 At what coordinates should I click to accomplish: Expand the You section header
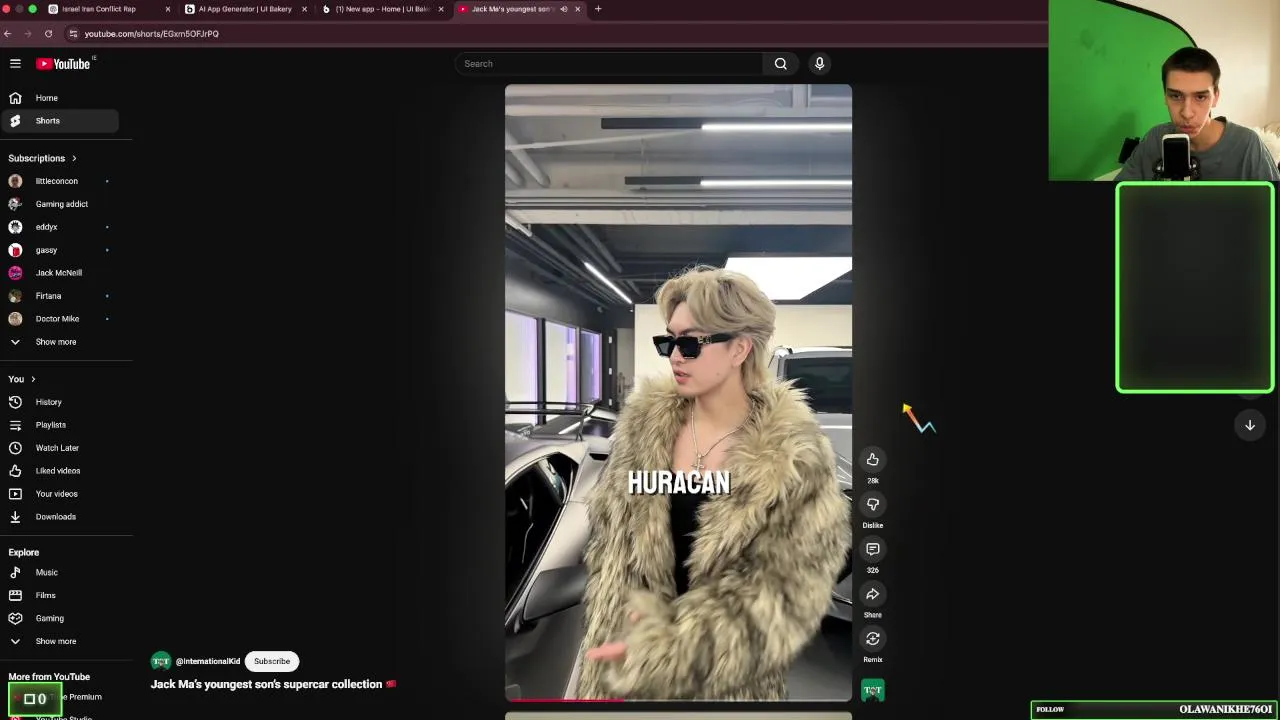(x=22, y=379)
